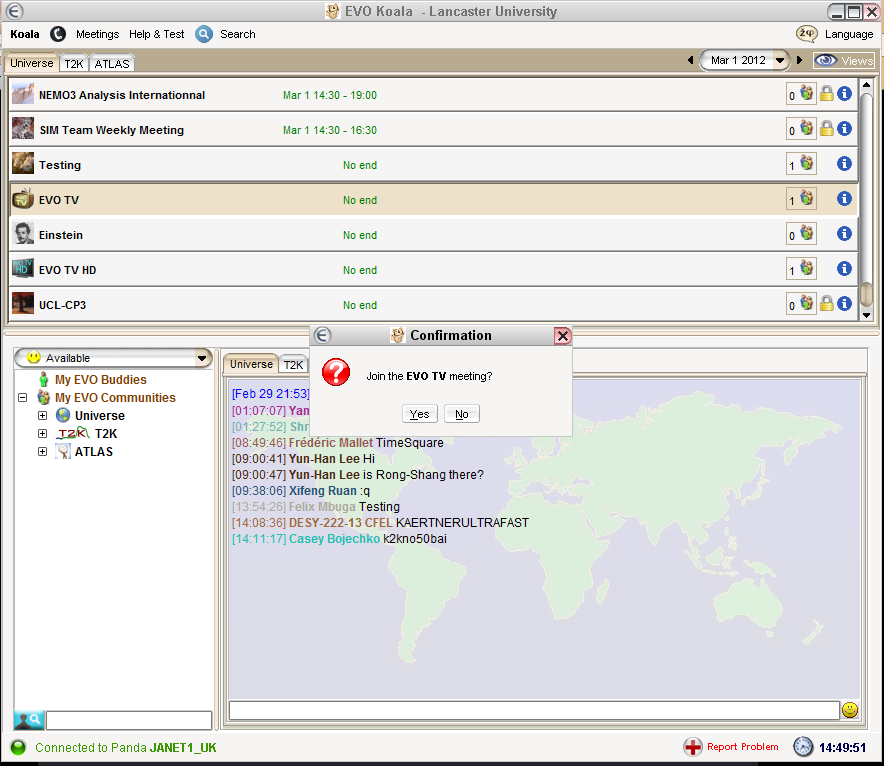Go to next date with right arrow
The width and height of the screenshot is (884, 766).
coord(800,61)
